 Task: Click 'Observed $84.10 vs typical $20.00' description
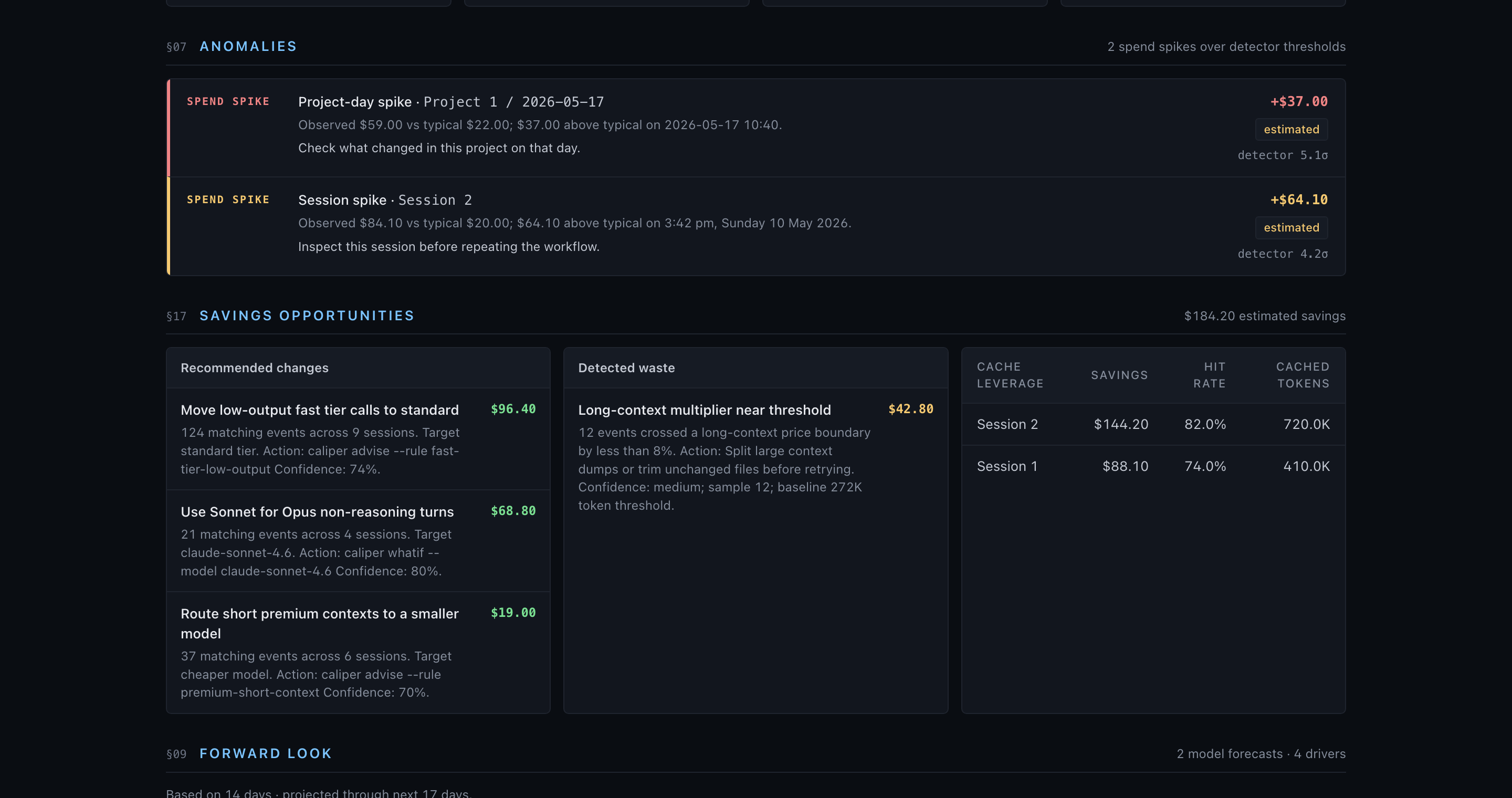tap(575, 223)
